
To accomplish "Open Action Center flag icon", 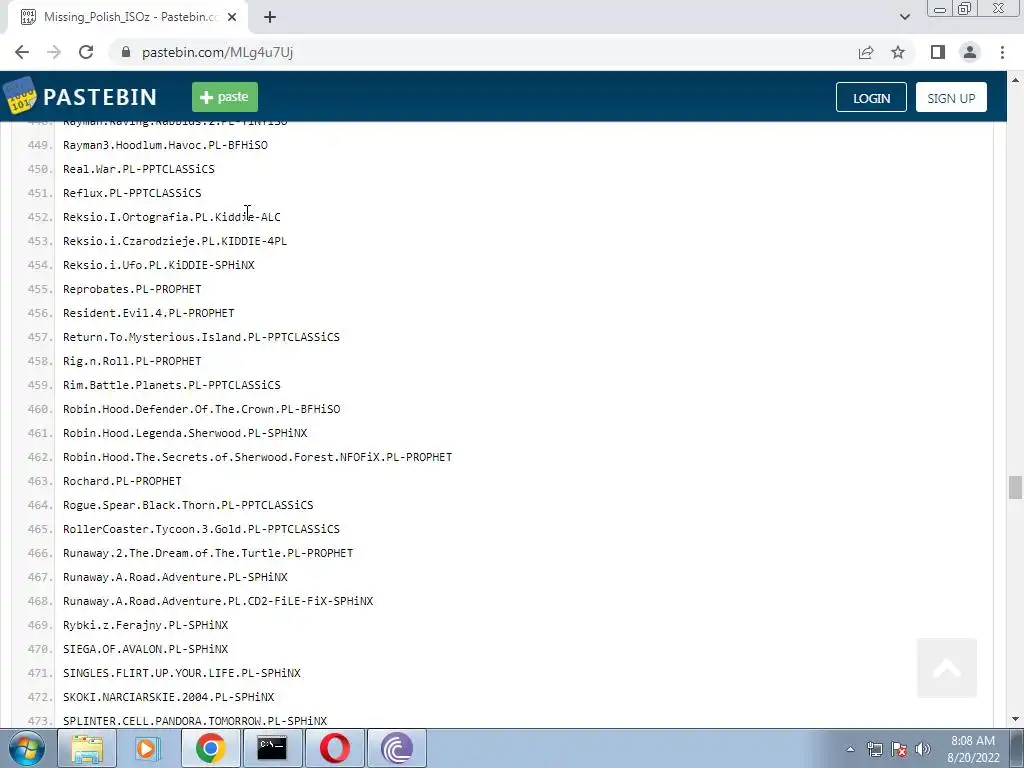I will click(899, 749).
